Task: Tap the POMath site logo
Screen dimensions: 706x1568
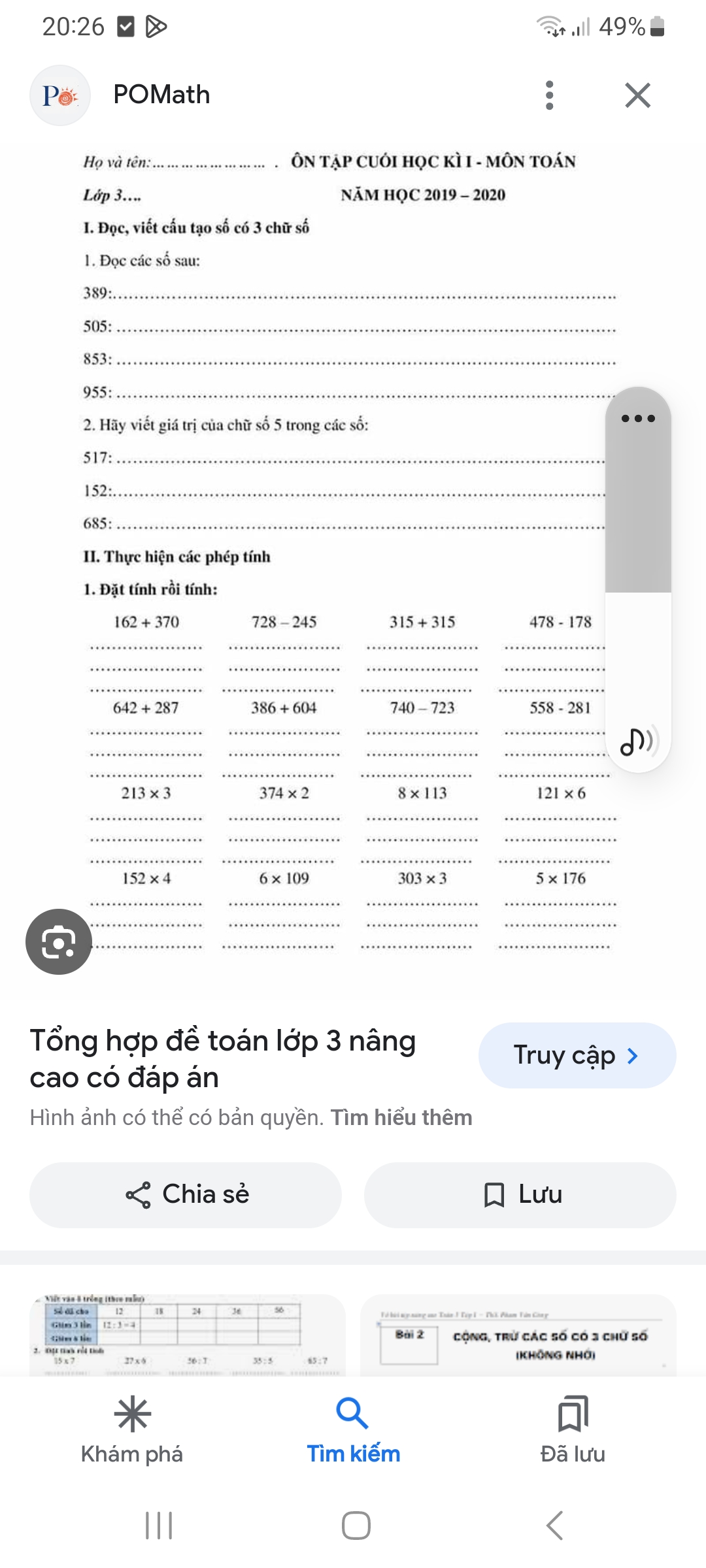Action: click(x=60, y=95)
